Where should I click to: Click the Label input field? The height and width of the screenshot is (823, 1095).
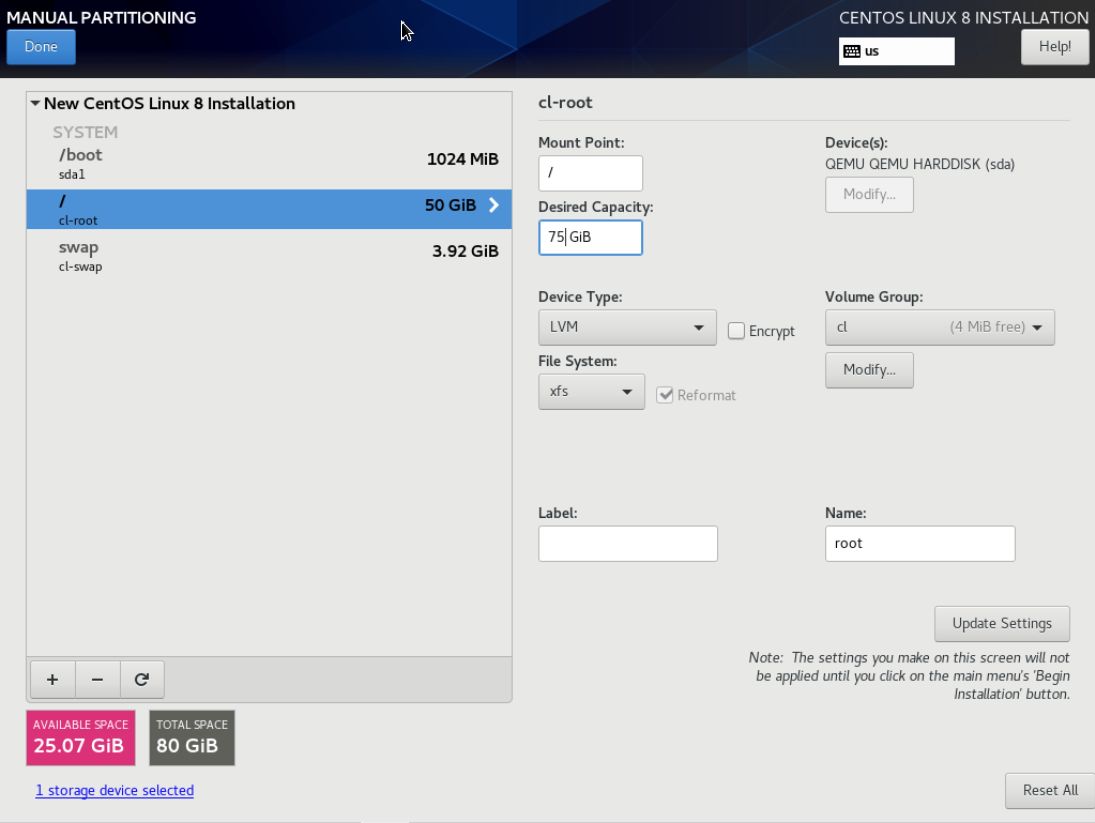(x=628, y=544)
